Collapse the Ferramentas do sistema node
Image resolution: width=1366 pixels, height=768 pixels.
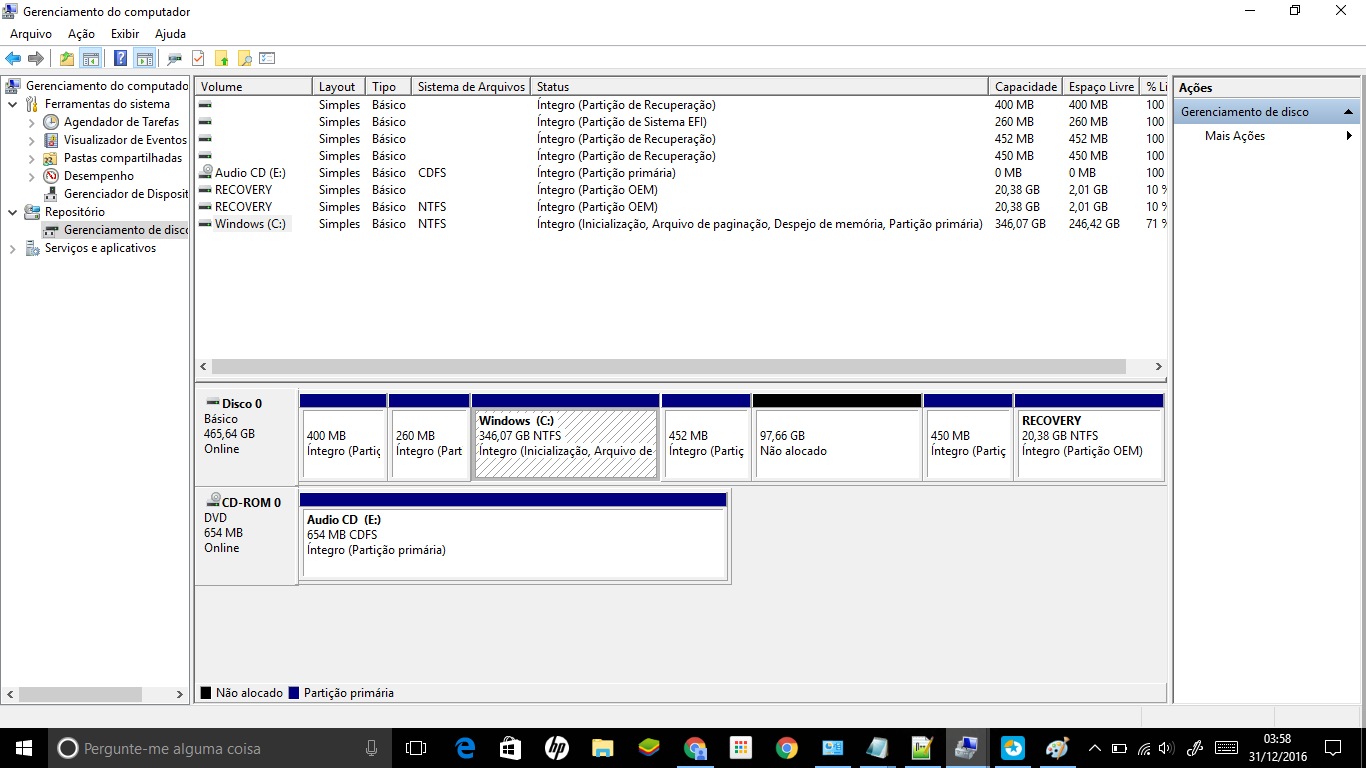[x=12, y=104]
